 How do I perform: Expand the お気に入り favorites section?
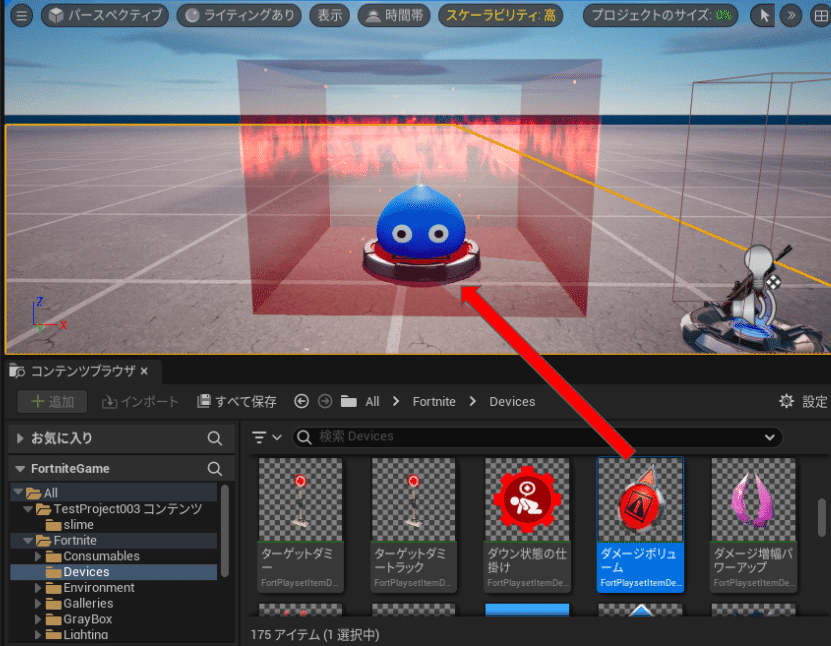20,438
